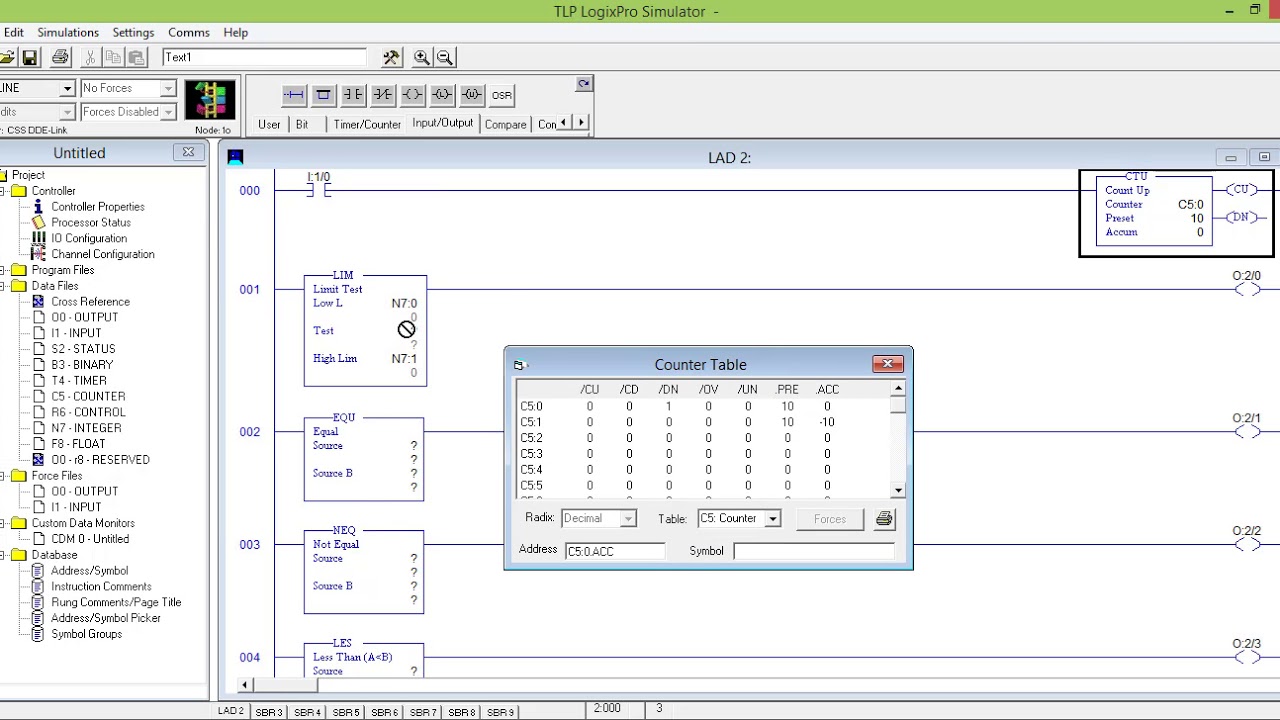Switch to the User instruction tab
Viewport: 1280px width, 720px height.
tap(269, 124)
